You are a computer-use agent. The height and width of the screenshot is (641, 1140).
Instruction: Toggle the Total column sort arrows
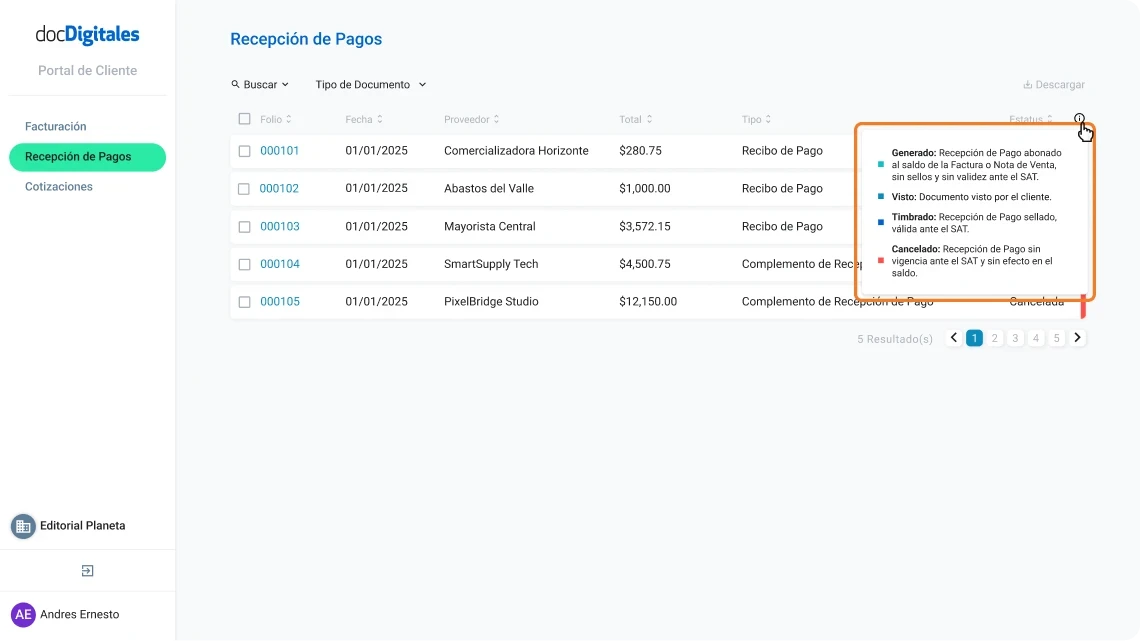pos(650,118)
